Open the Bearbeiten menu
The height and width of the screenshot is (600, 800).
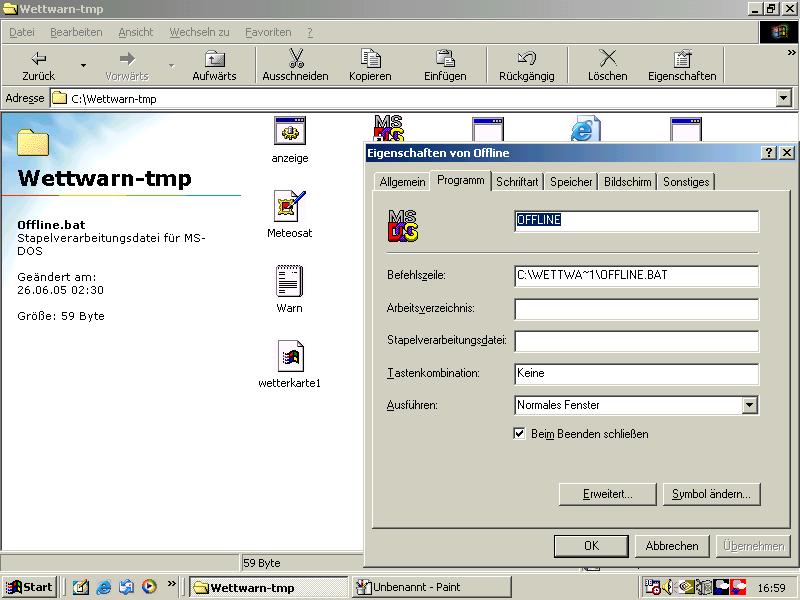76,32
